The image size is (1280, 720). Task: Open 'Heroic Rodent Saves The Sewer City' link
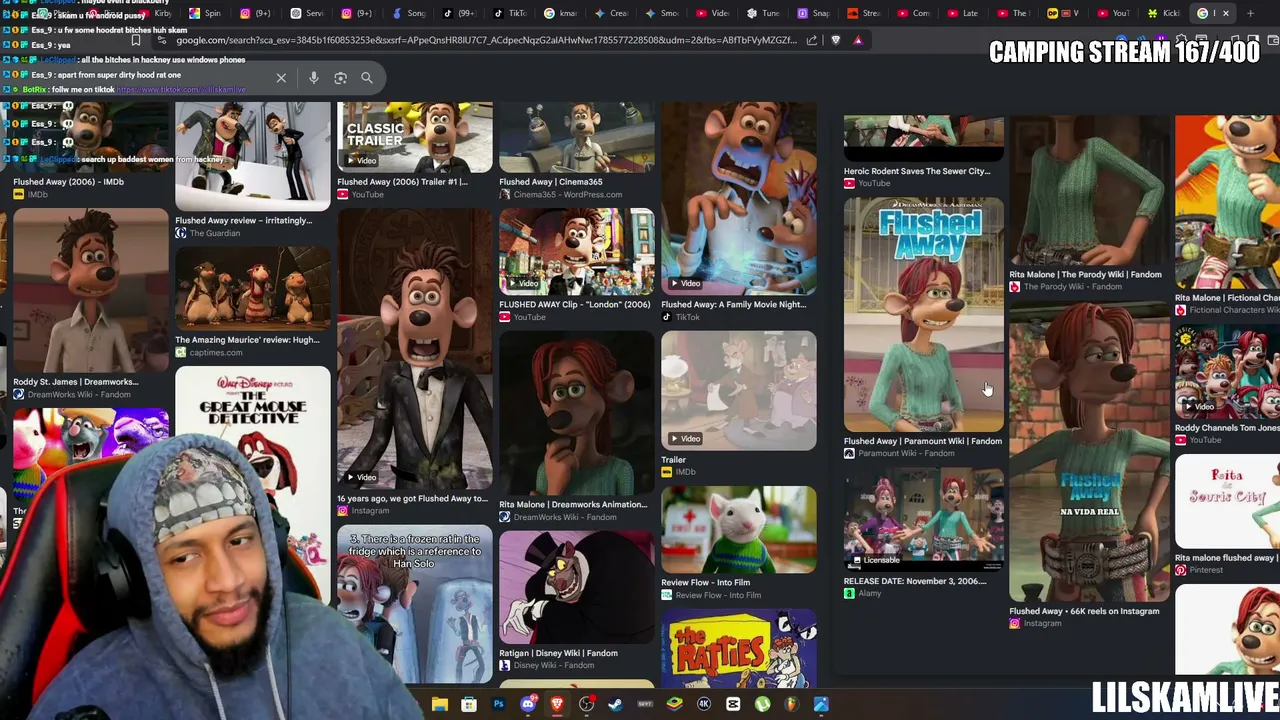click(x=917, y=171)
